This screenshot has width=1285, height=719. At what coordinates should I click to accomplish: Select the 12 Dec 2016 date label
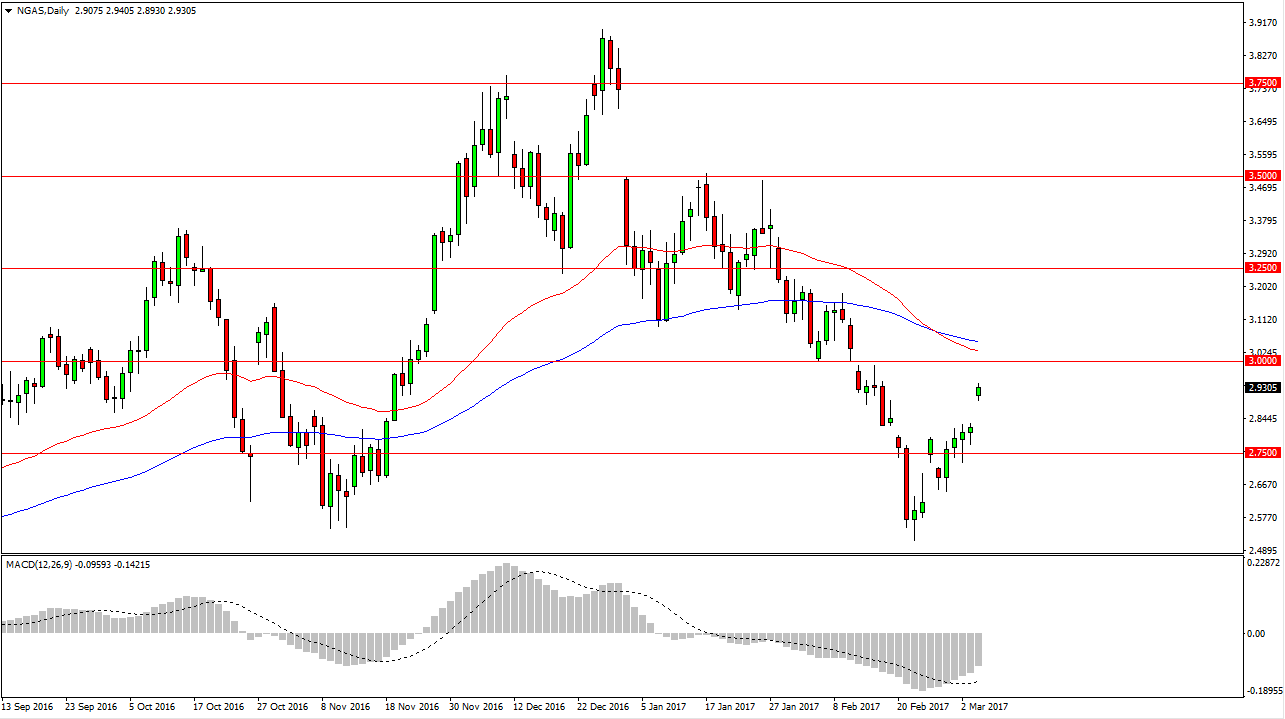(x=540, y=707)
